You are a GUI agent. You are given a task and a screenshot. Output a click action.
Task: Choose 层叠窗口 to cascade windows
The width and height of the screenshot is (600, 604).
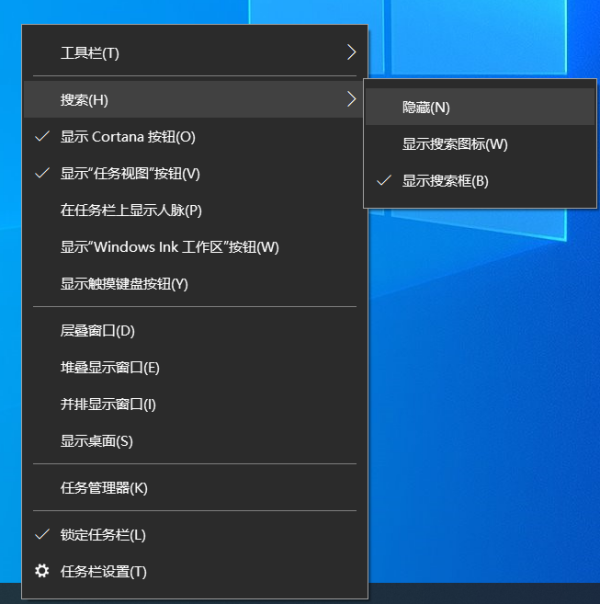[97, 330]
